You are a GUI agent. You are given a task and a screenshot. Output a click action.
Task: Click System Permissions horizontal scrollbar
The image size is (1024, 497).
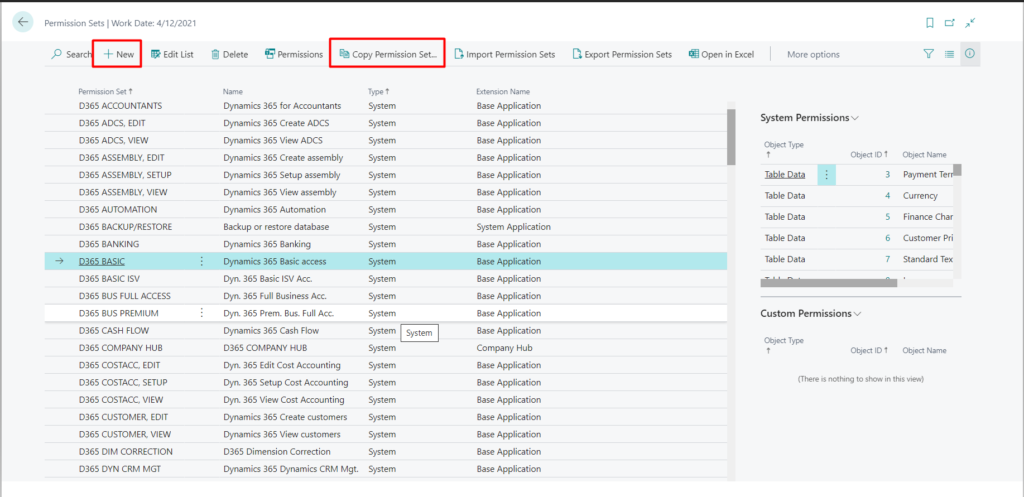tap(829, 283)
